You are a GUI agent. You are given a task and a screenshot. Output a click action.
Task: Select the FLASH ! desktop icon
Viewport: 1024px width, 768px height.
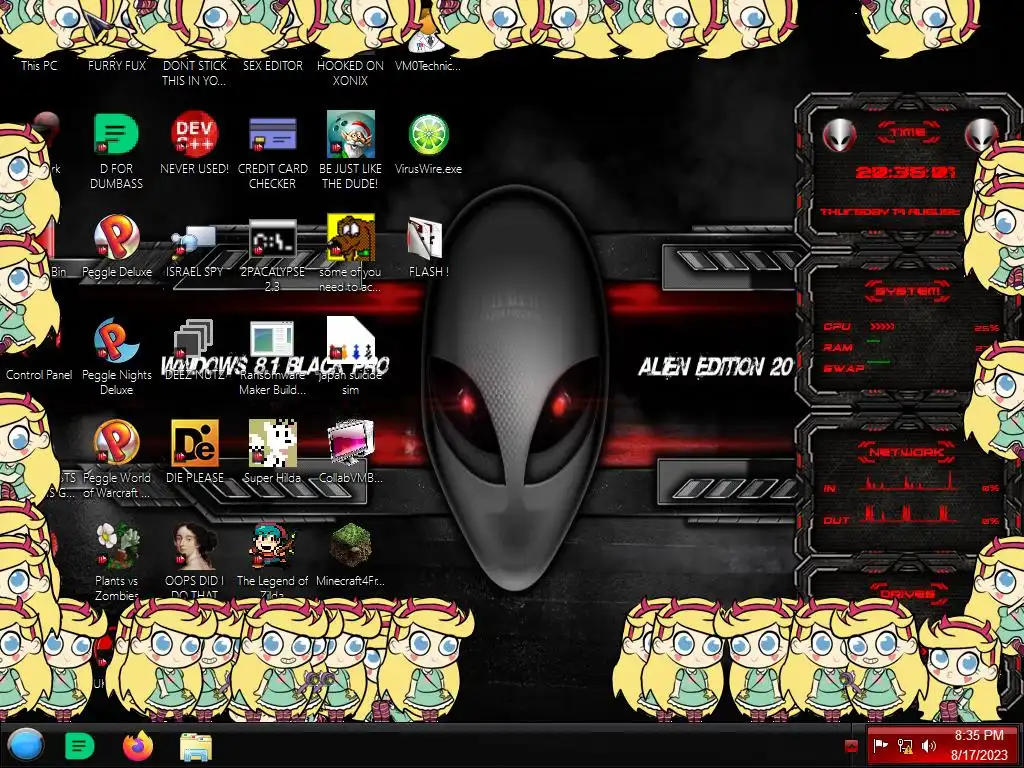pos(425,238)
